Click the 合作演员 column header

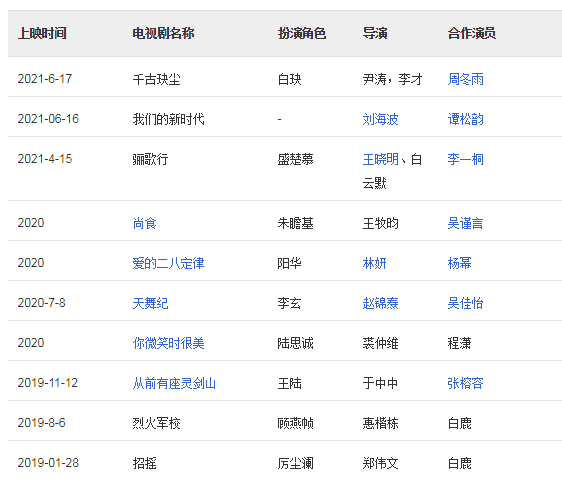click(472, 33)
